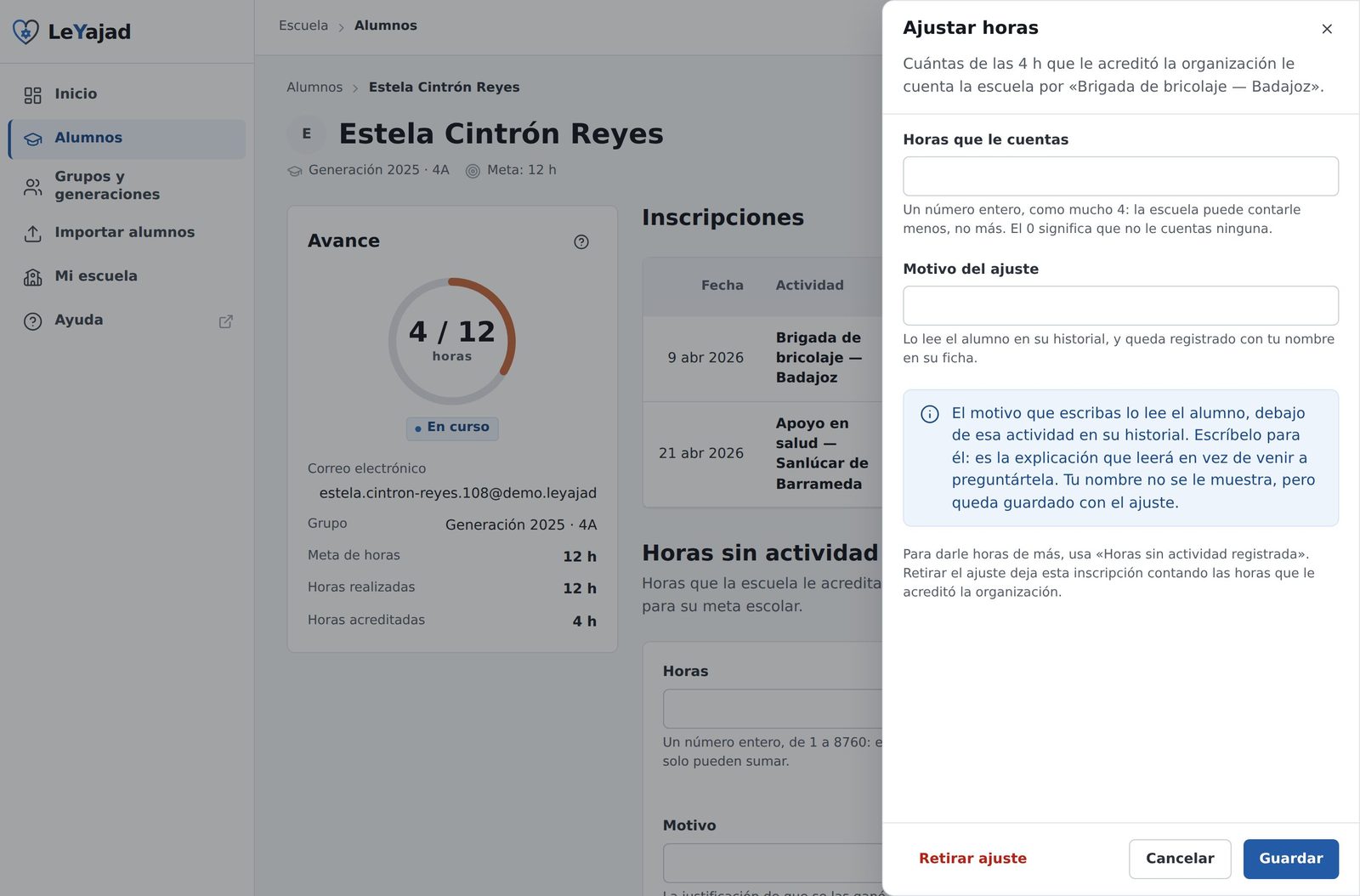This screenshot has height=896, width=1360.
Task: Click Guardar to save adjustment
Action: coord(1290,859)
